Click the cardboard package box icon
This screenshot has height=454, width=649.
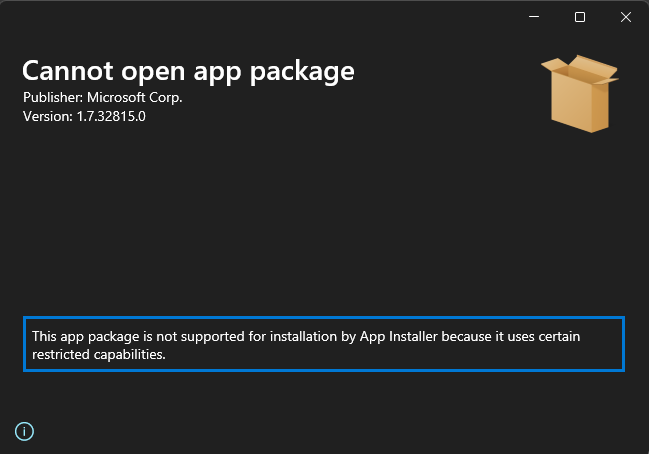click(580, 93)
